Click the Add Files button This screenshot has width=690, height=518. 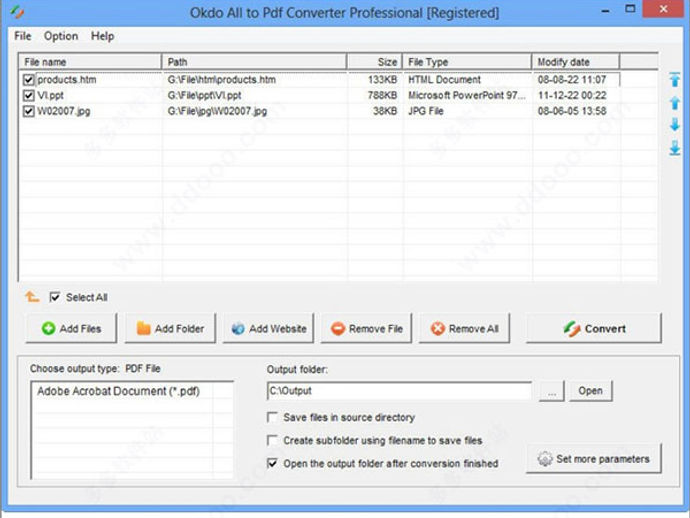[x=71, y=328]
